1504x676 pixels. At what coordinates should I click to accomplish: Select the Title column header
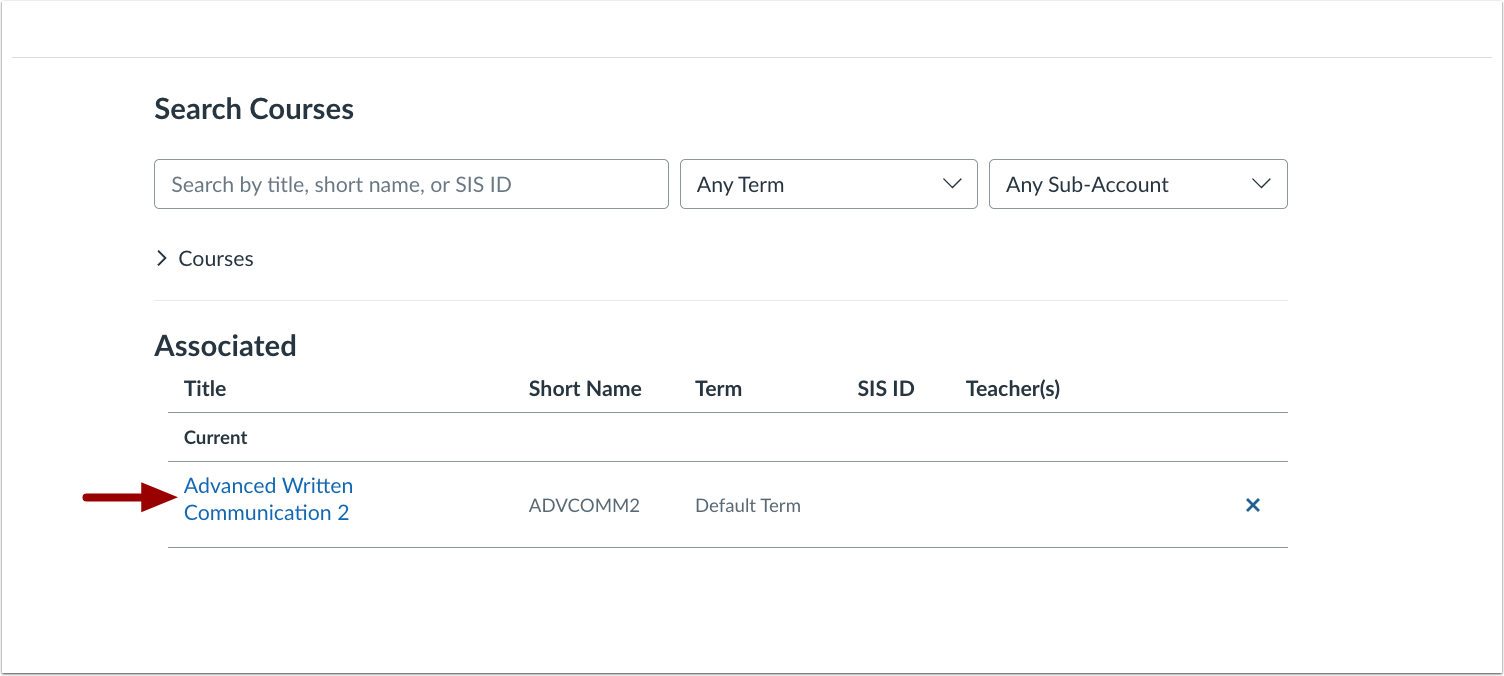[x=204, y=388]
